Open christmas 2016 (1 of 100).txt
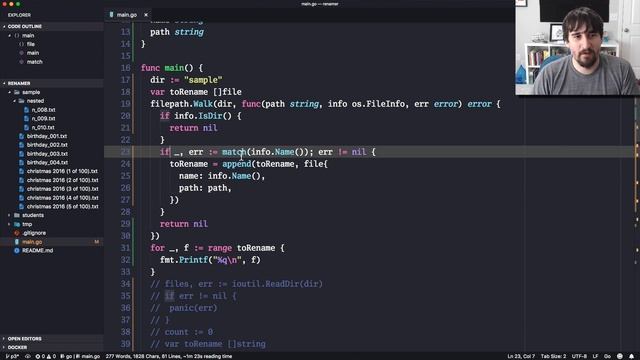 [x=62, y=171]
